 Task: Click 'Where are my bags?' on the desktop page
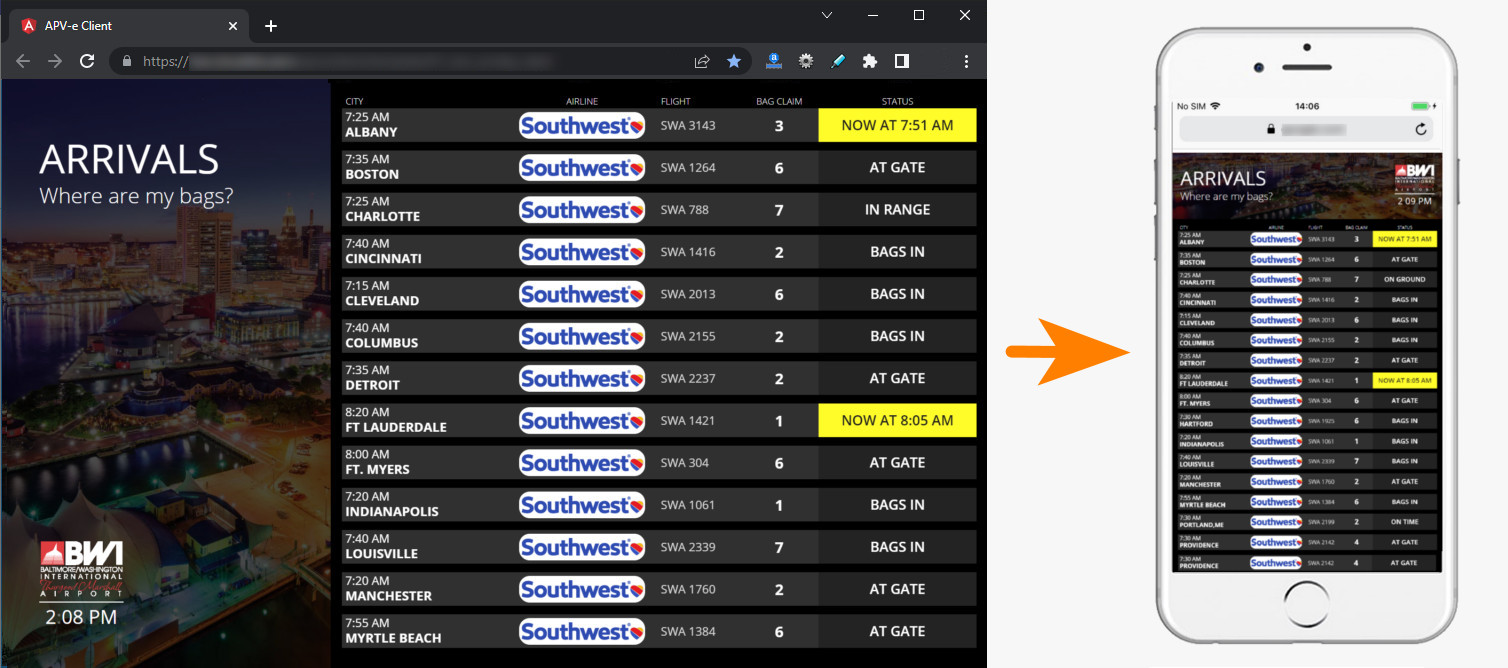136,196
